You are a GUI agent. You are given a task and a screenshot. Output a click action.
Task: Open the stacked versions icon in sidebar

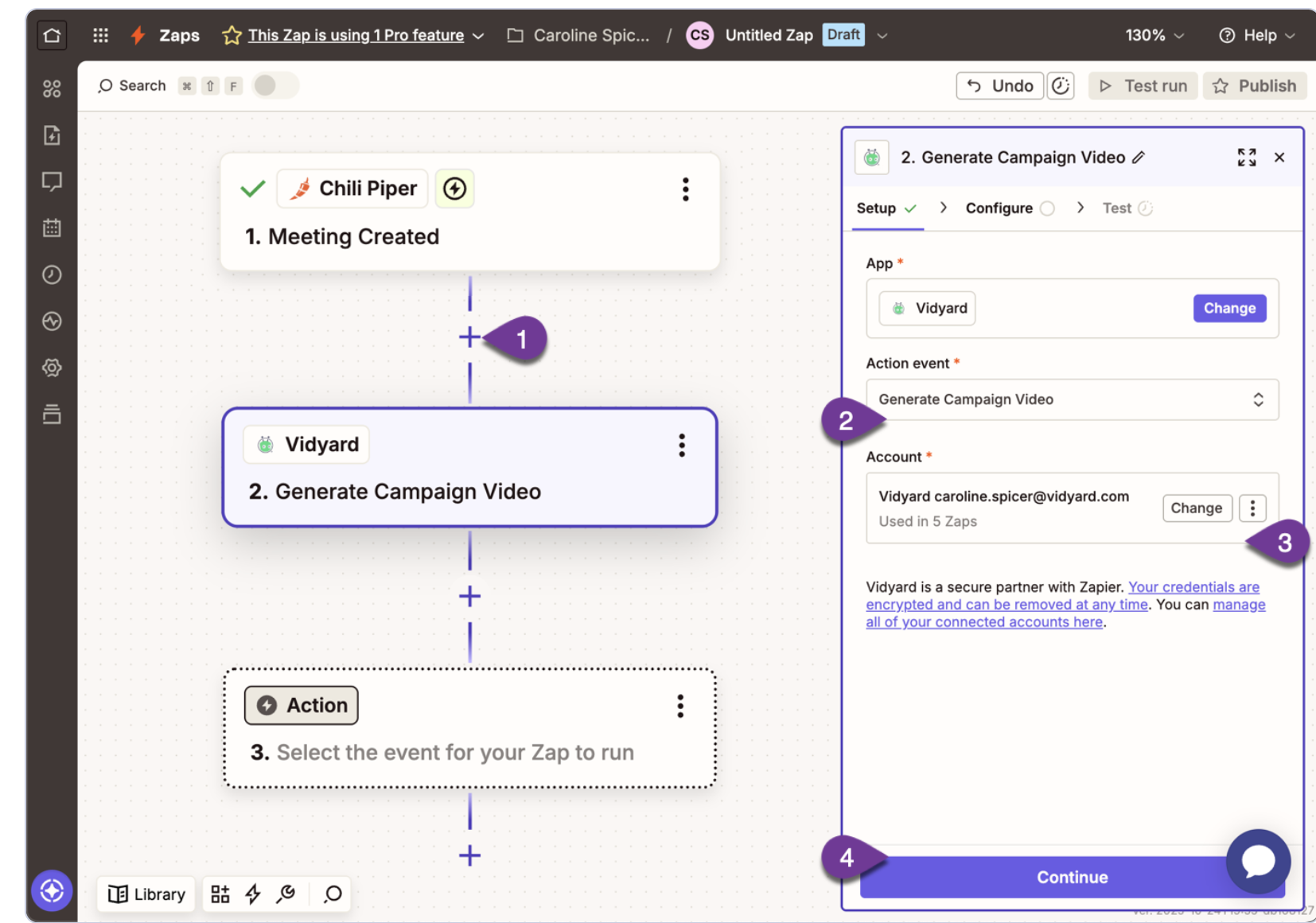[x=52, y=414]
